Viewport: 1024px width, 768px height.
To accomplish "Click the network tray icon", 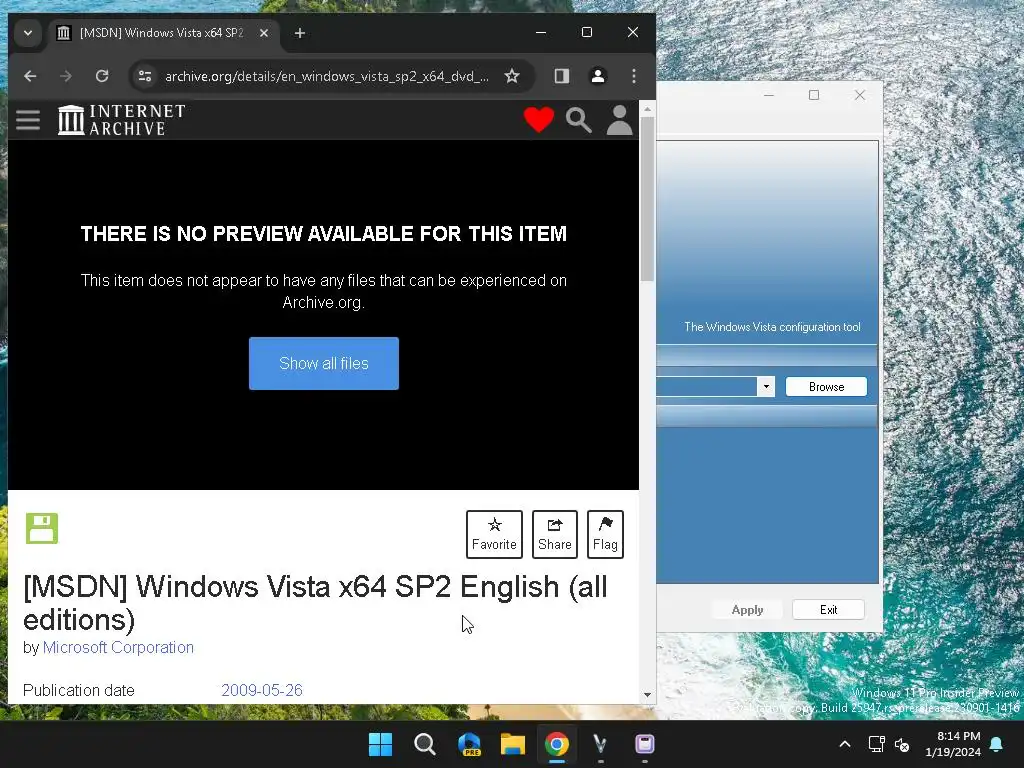I will pyautogui.click(x=876, y=744).
